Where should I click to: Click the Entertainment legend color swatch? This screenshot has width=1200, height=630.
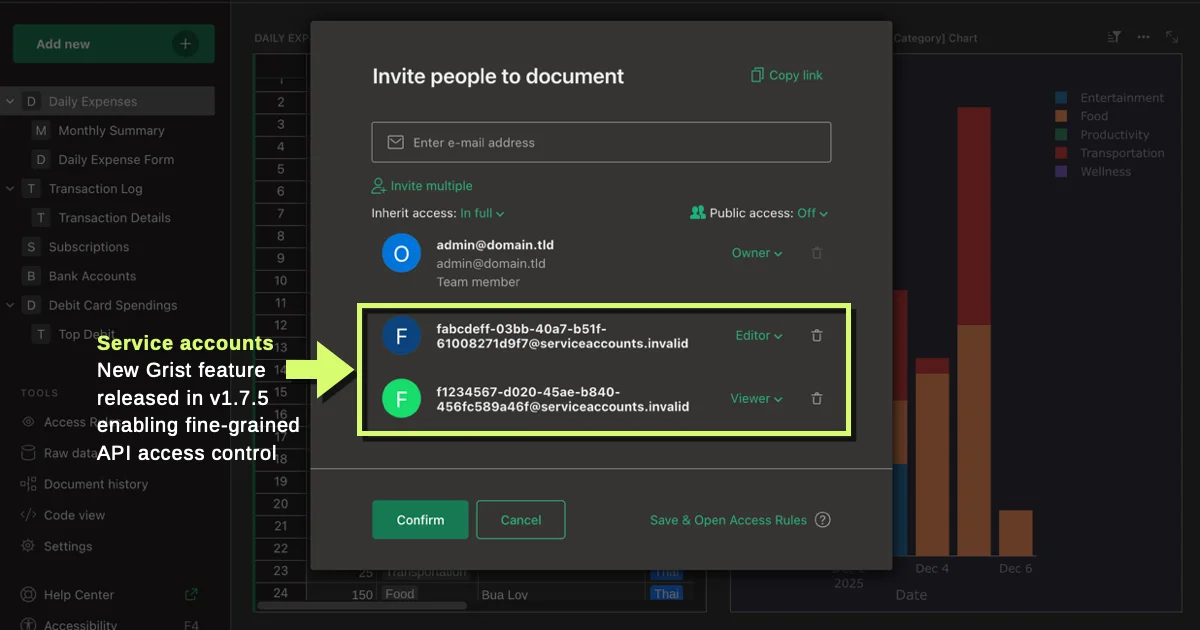click(x=1061, y=98)
